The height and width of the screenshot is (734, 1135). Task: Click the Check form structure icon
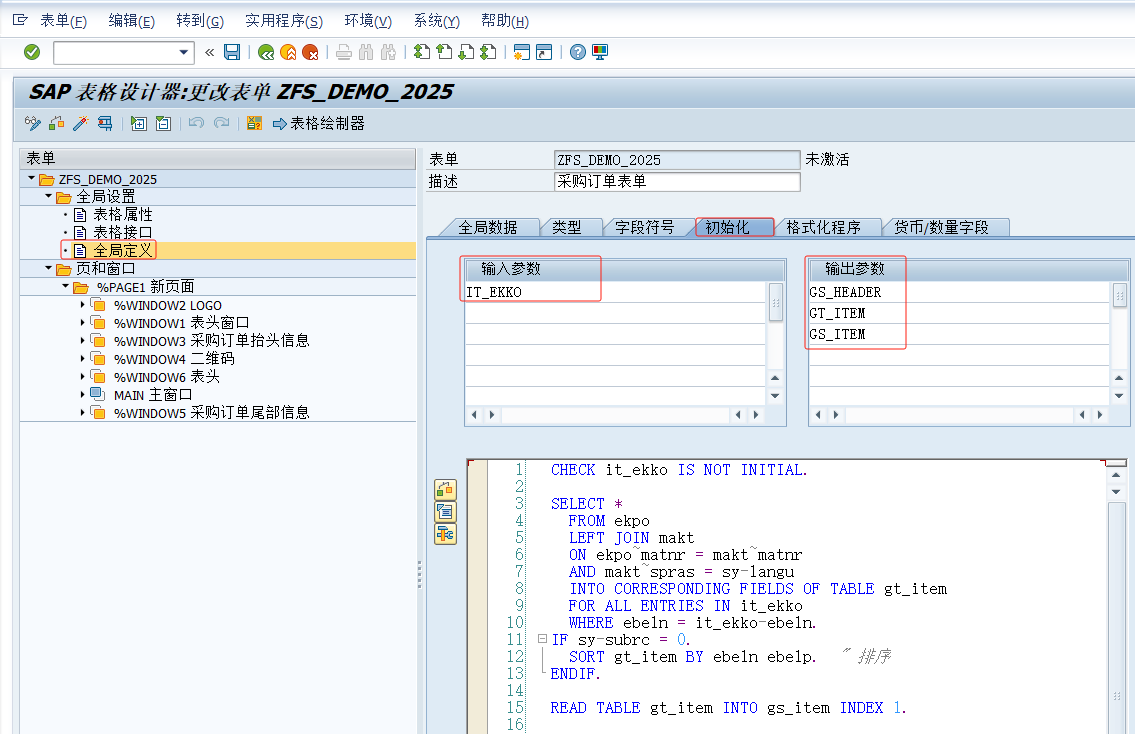(x=56, y=124)
